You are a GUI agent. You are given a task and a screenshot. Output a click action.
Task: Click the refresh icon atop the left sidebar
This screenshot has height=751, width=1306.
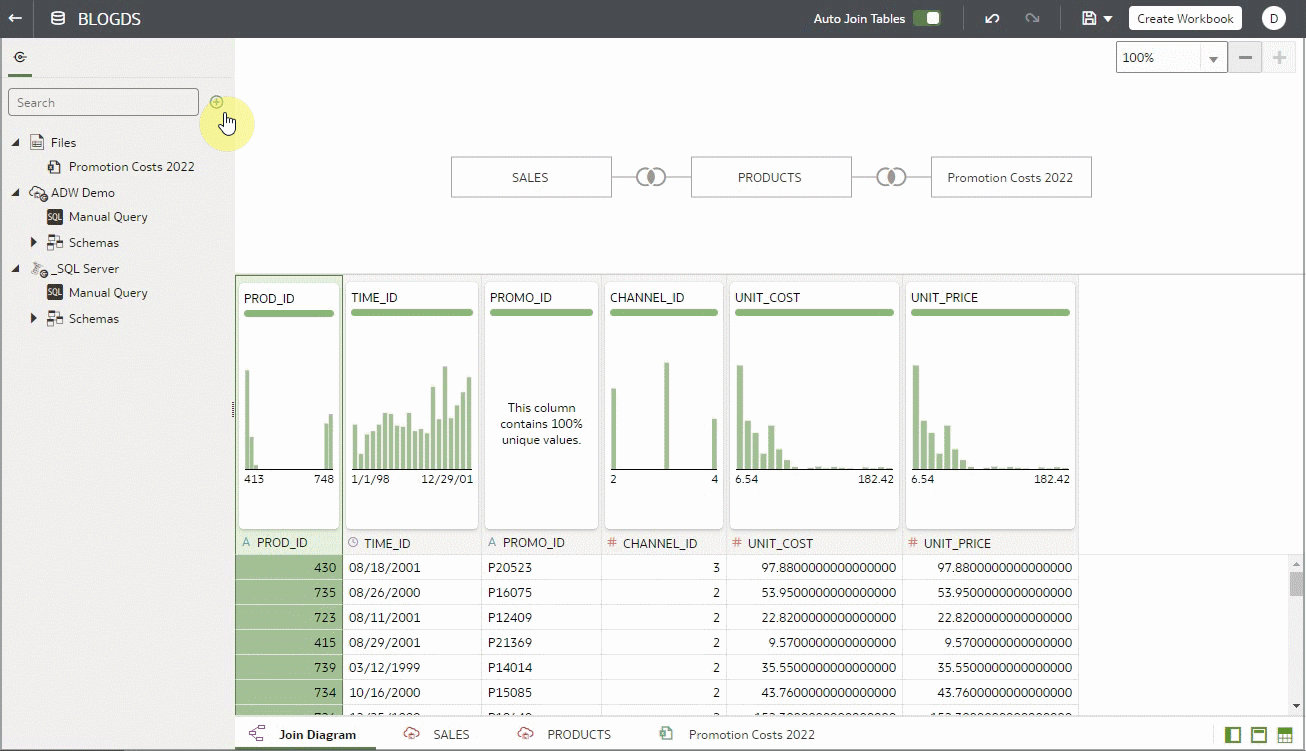21,58
